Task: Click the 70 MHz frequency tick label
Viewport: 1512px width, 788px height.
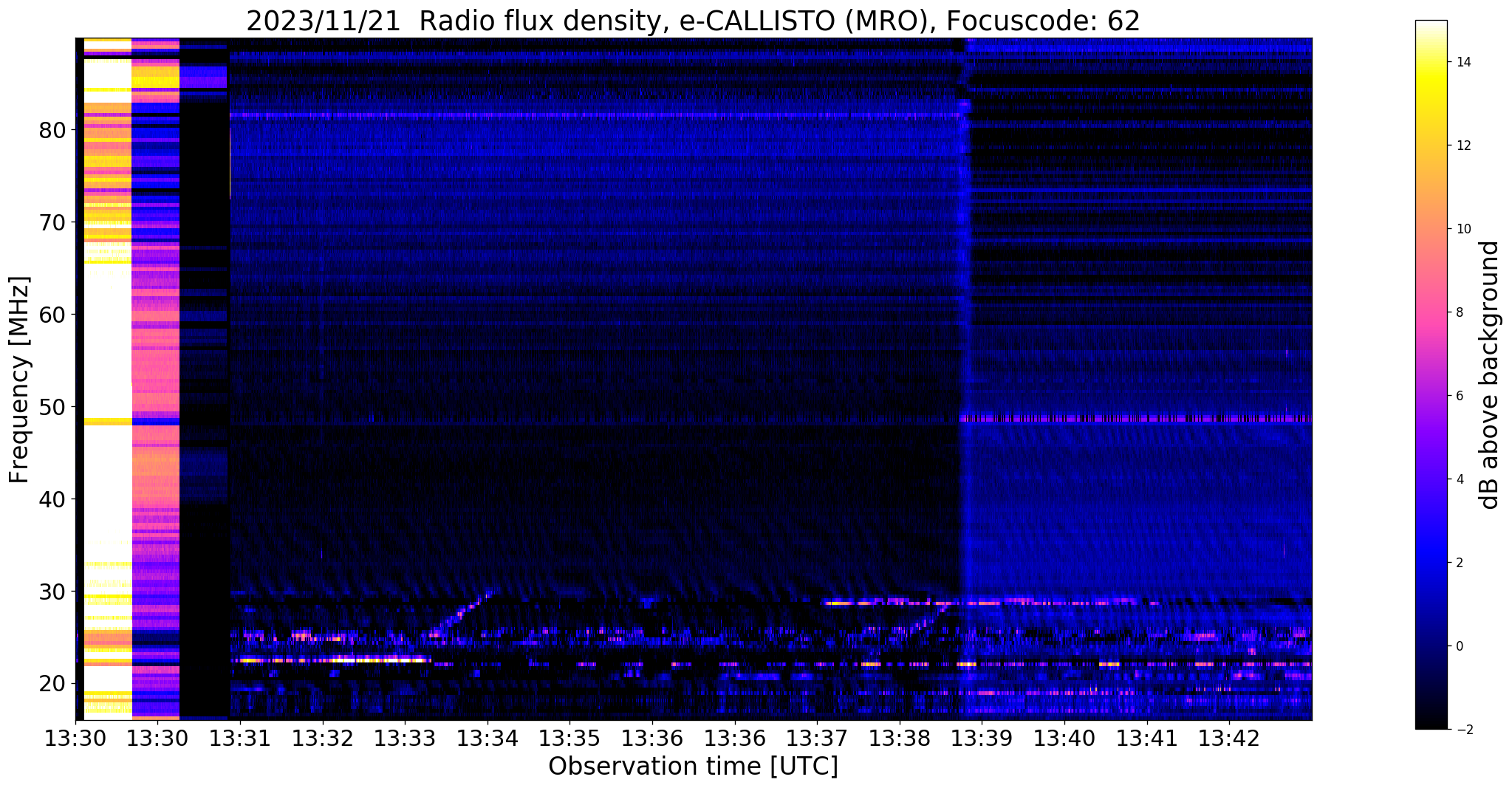Action: [53, 222]
